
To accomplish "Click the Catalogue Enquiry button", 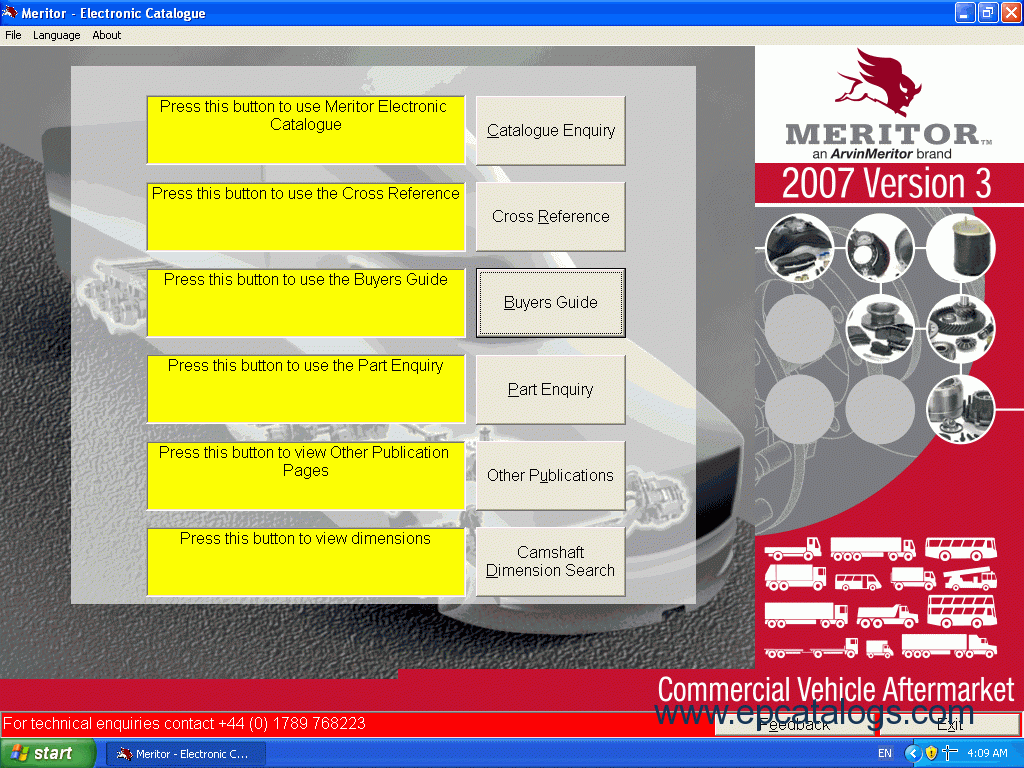I will pyautogui.click(x=551, y=131).
